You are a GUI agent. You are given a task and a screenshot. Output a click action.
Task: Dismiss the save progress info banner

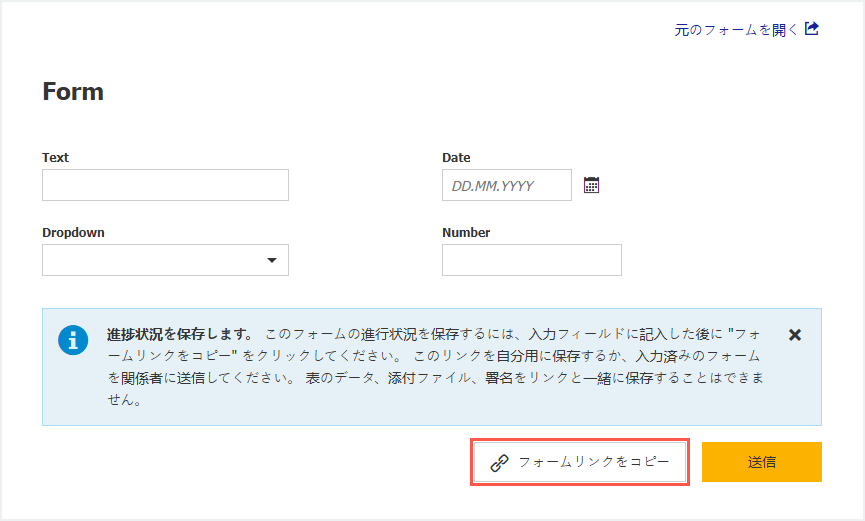(x=795, y=335)
